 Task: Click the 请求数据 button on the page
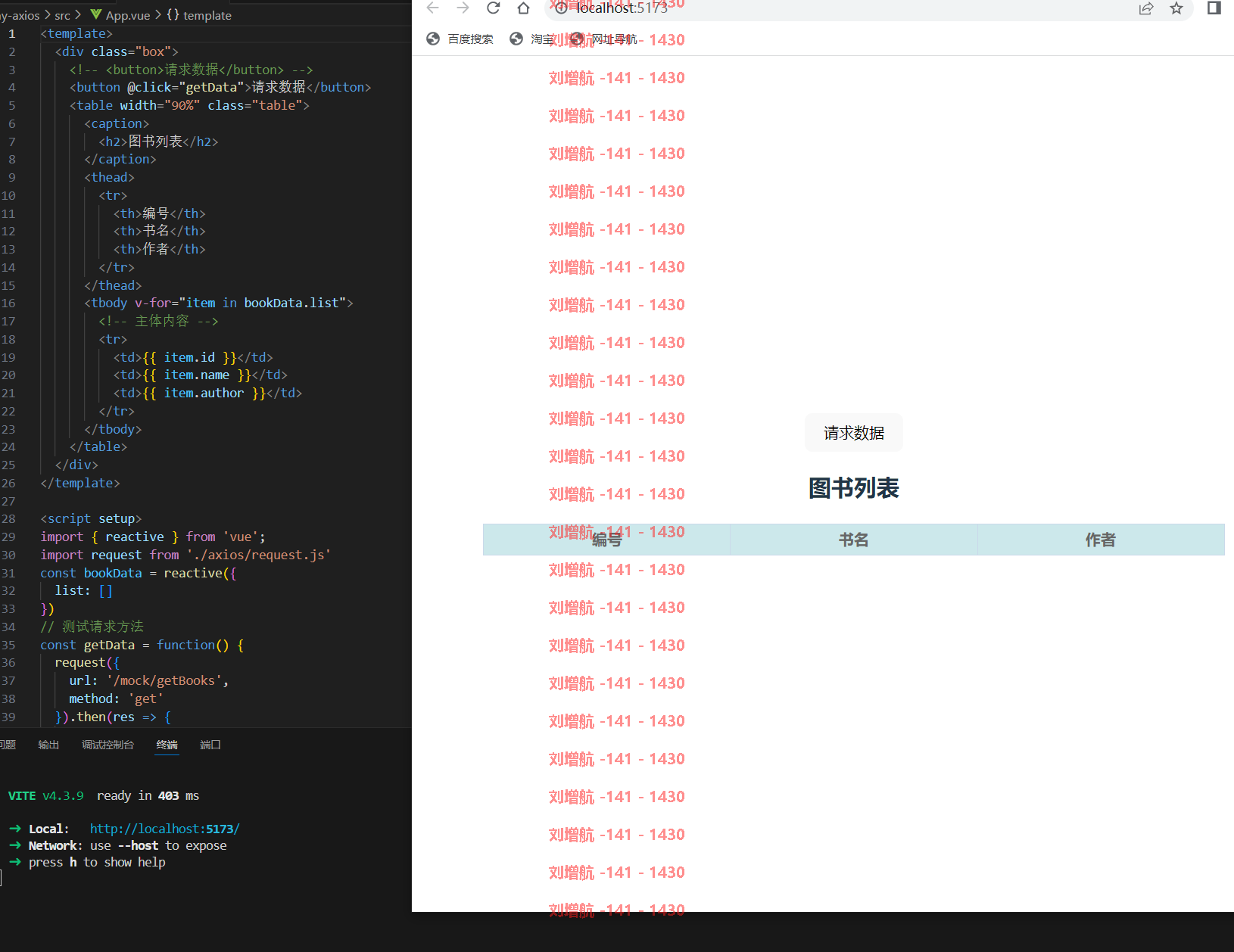[x=854, y=433]
